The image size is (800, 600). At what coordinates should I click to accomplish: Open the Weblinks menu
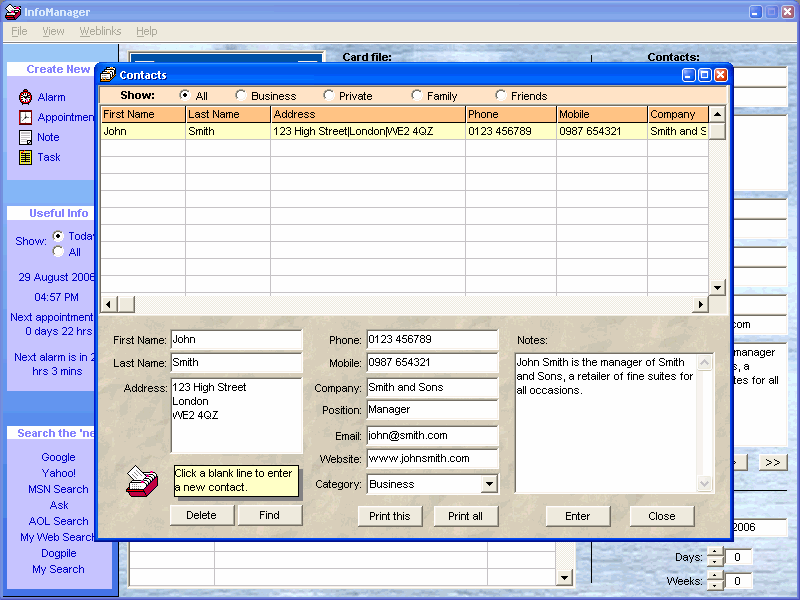coord(99,32)
